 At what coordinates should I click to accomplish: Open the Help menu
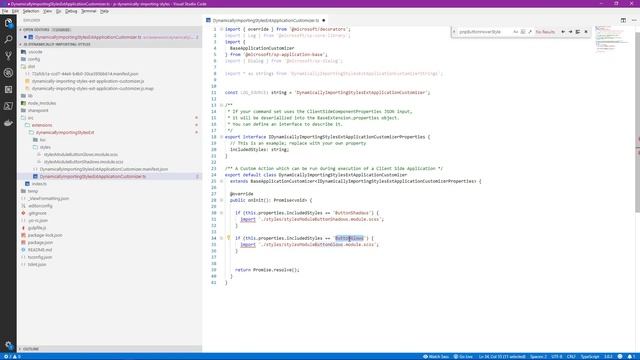[104, 11]
